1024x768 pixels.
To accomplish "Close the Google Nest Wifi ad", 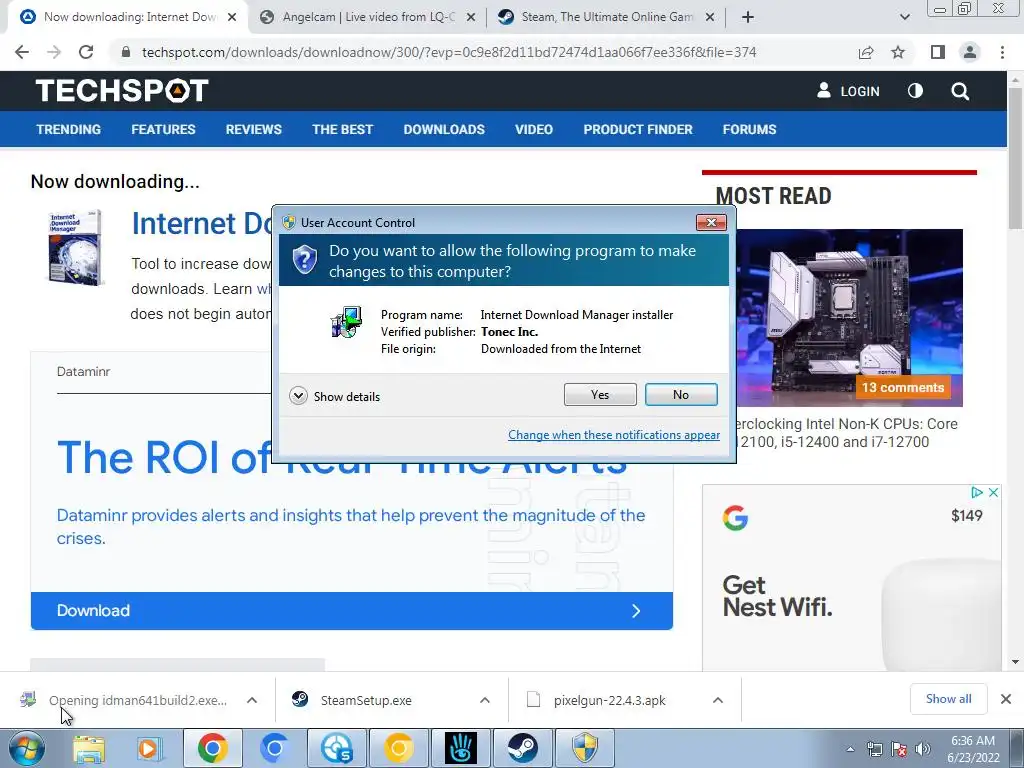I will click(x=993, y=492).
